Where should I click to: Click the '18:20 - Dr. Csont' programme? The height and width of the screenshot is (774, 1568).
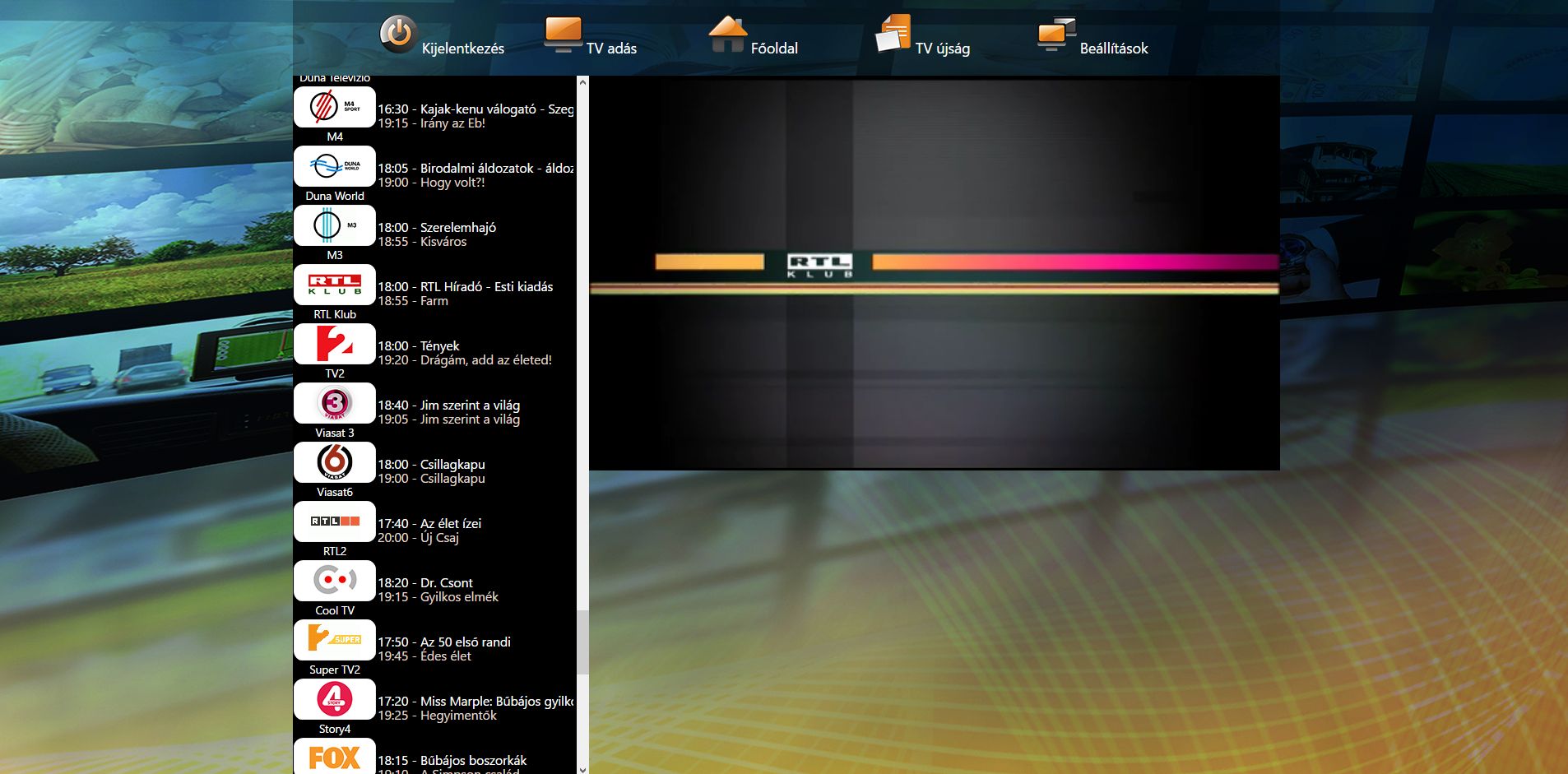click(425, 582)
